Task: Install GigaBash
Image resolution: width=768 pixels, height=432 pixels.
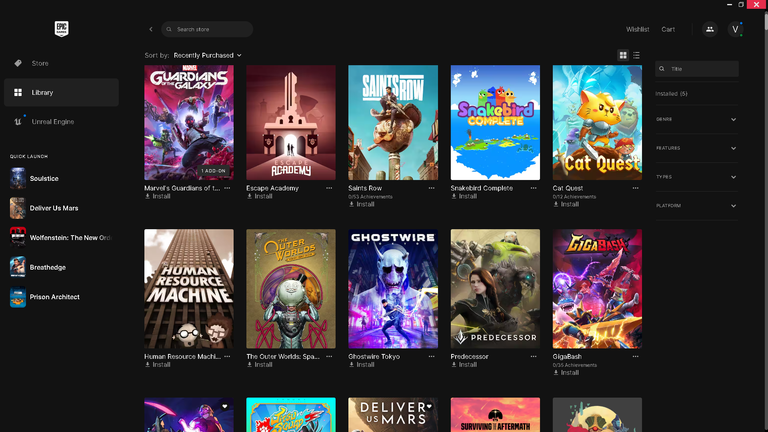Action: [566, 373]
